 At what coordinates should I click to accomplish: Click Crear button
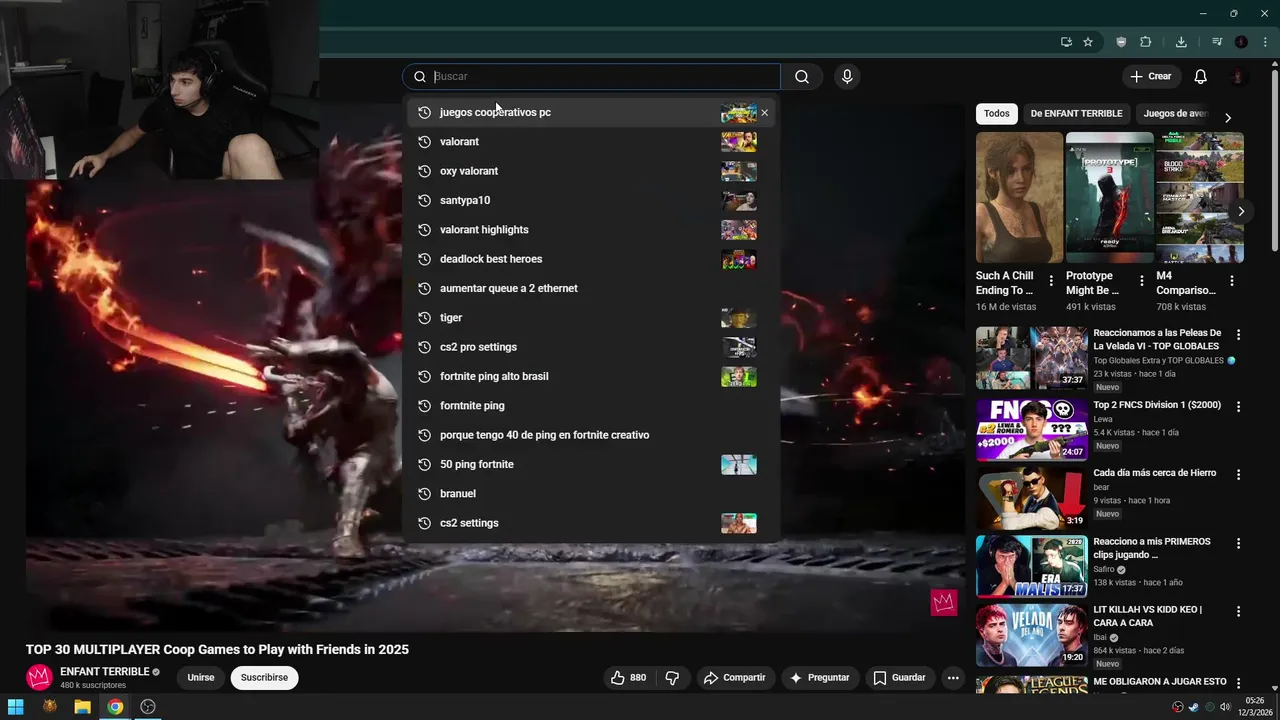1151,77
